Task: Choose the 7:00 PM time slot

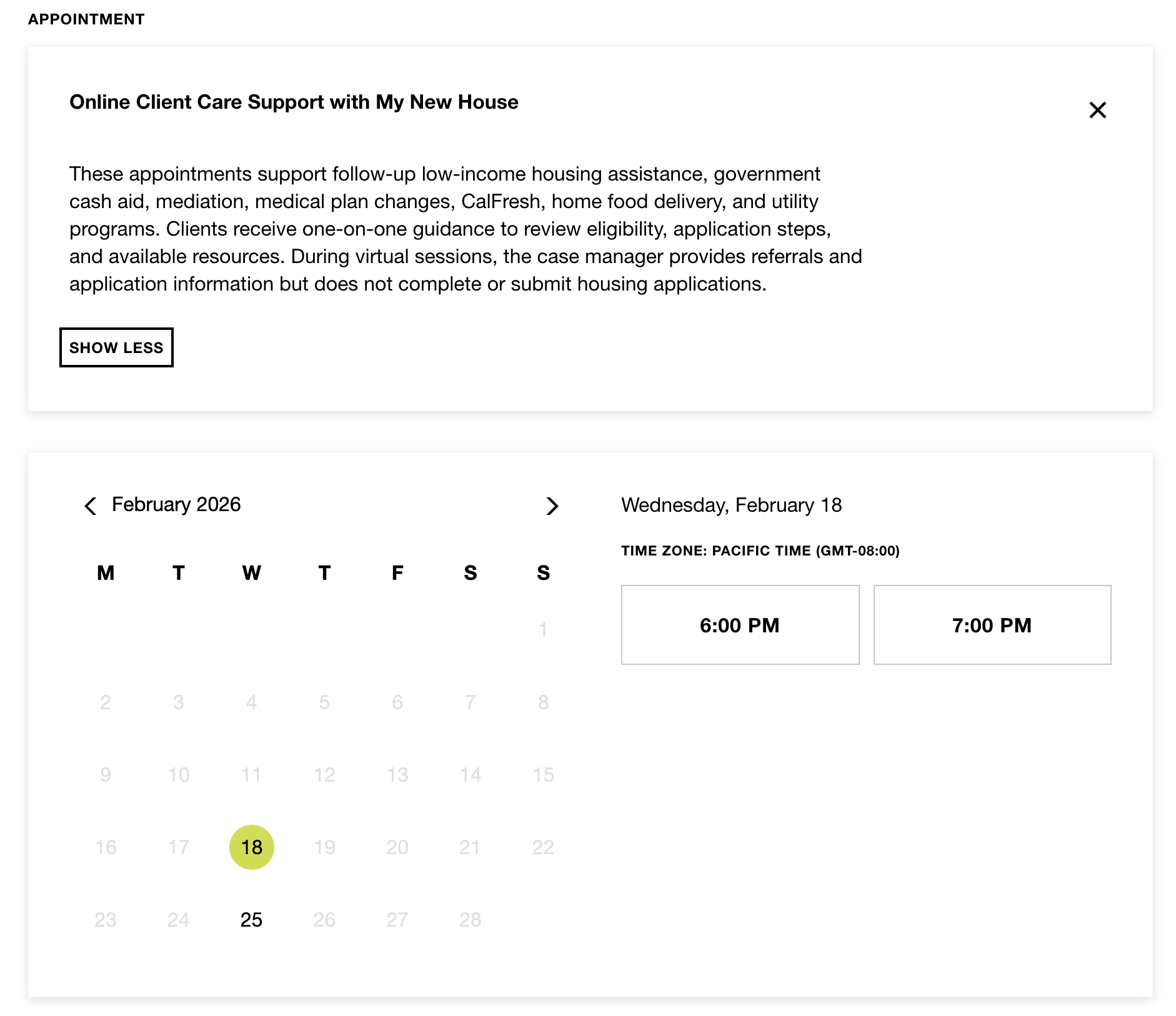Action: [x=992, y=625]
